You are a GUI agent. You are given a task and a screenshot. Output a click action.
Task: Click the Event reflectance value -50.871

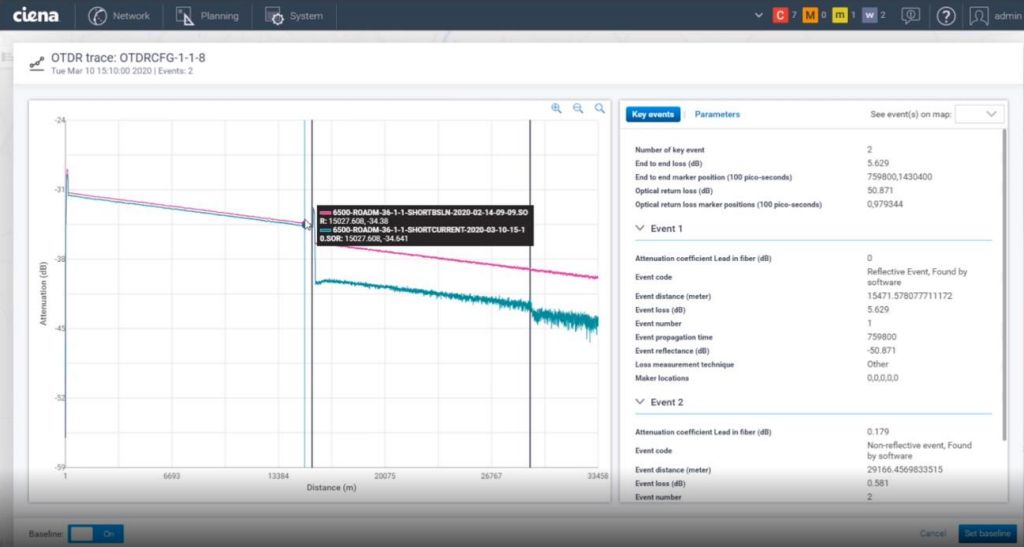(x=881, y=351)
